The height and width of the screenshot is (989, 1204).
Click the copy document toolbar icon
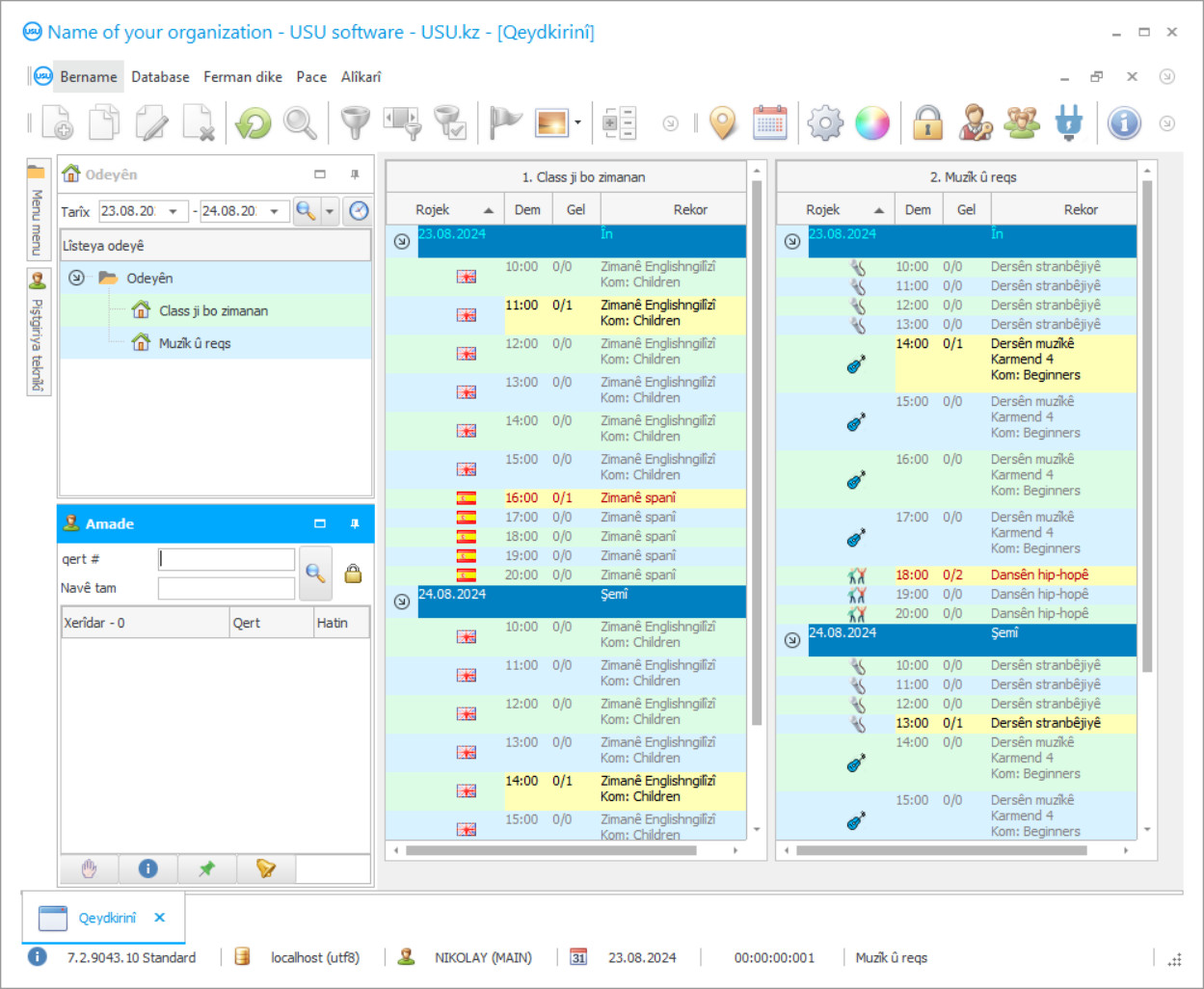pyautogui.click(x=104, y=123)
